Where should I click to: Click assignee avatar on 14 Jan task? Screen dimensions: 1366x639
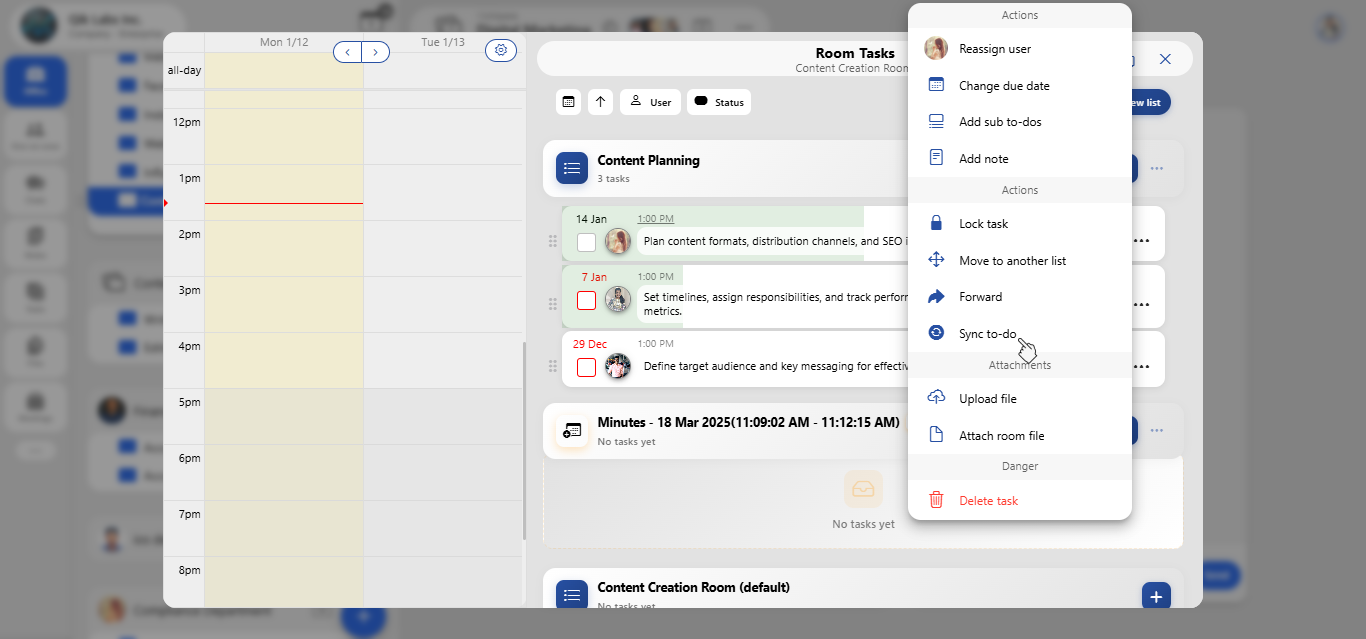(618, 241)
